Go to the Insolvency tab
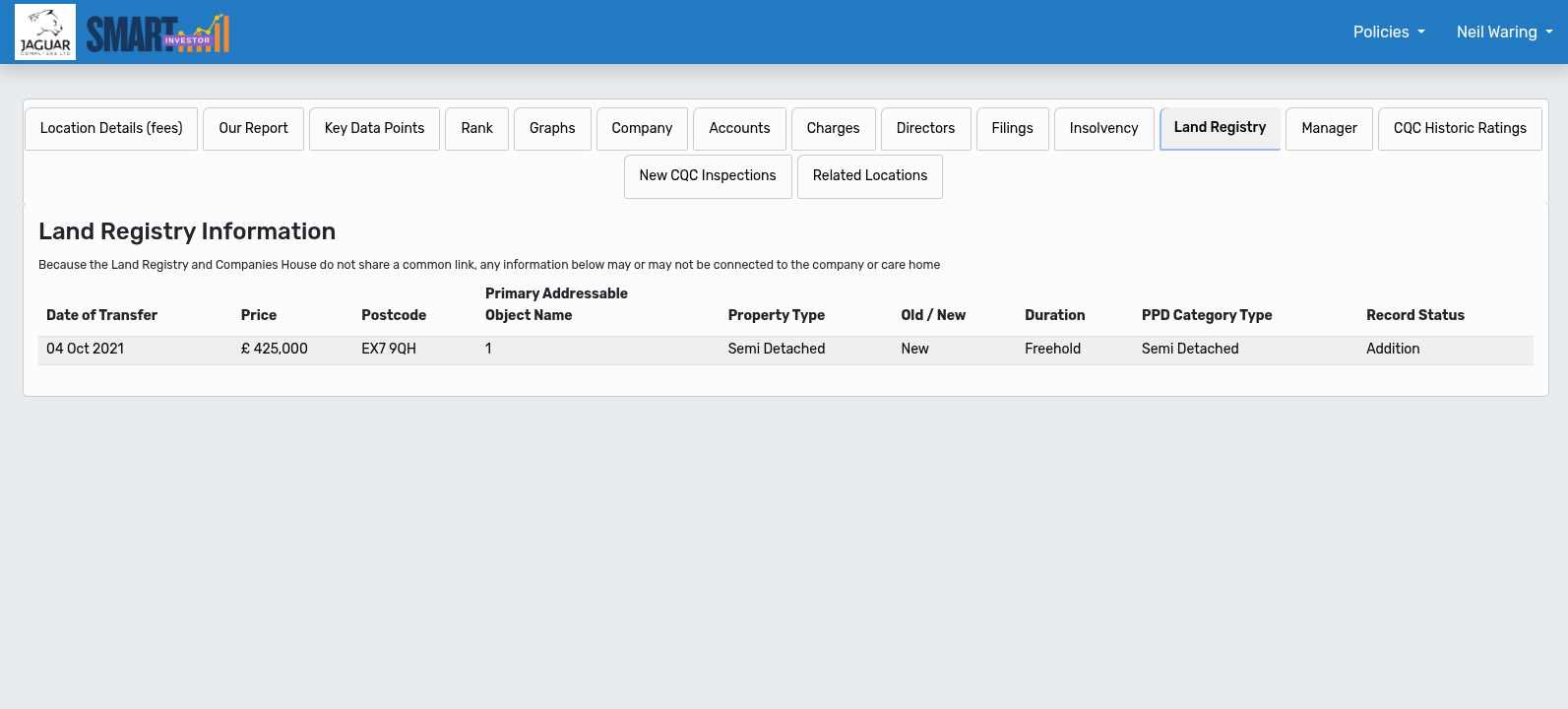The height and width of the screenshot is (709, 1568). point(1103,128)
